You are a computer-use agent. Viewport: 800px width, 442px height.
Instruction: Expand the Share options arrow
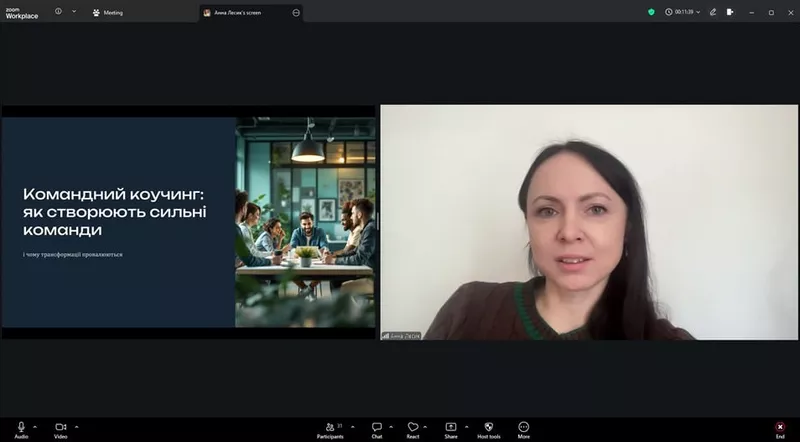[466, 426]
